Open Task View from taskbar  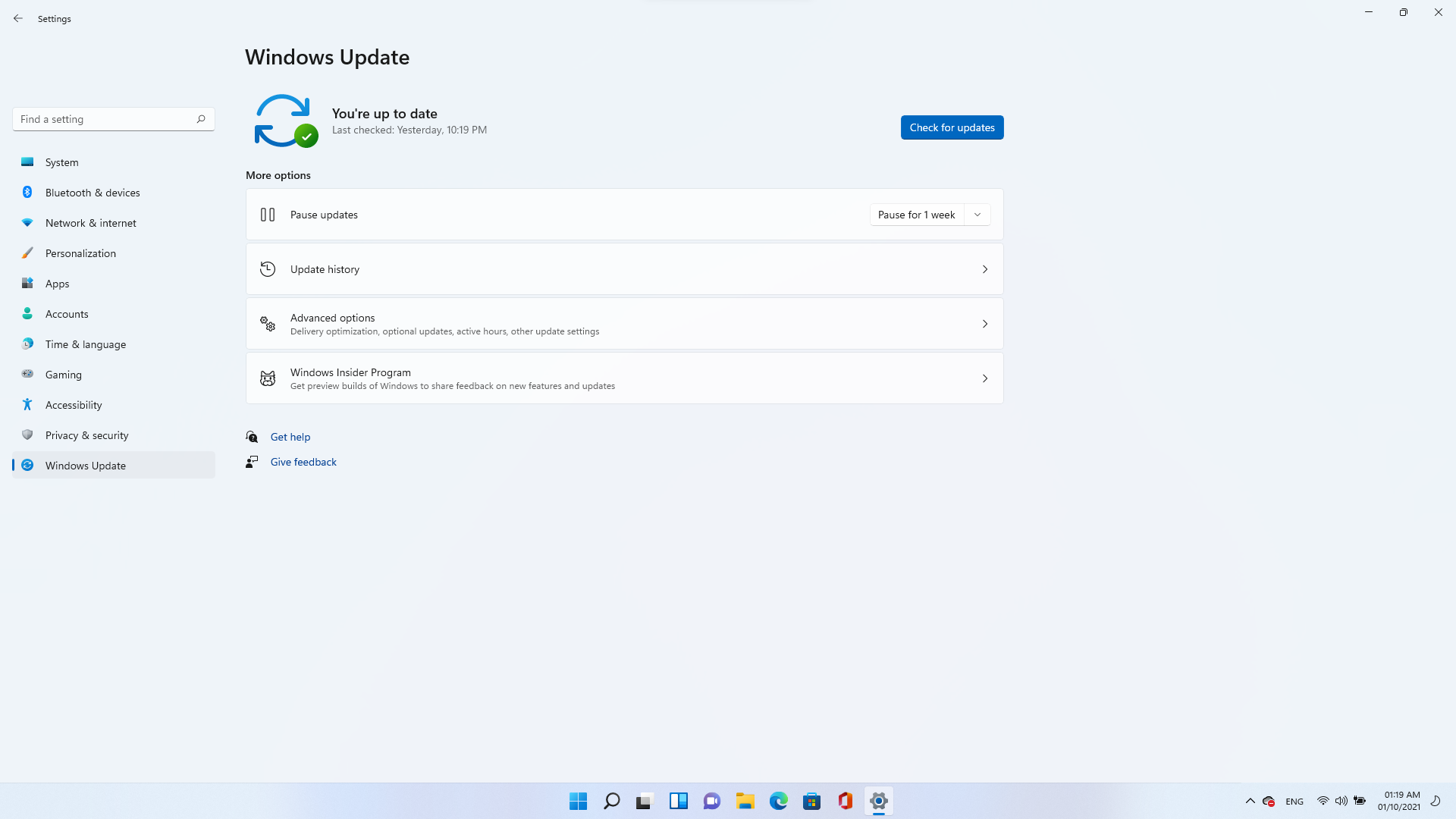coord(645,801)
